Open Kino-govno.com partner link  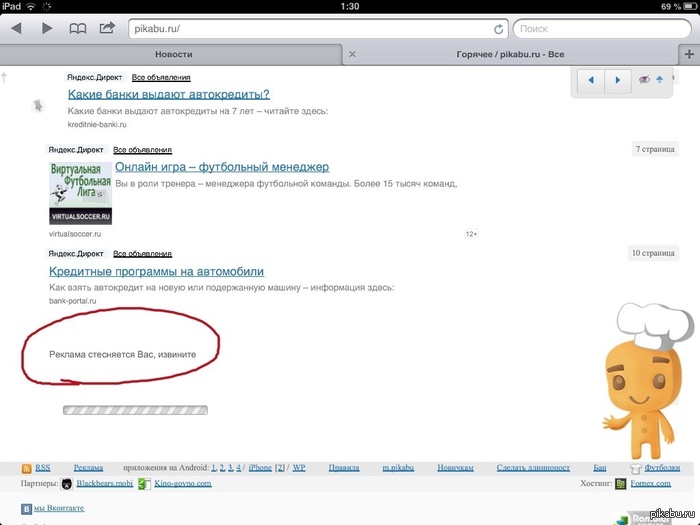pyautogui.click(x=183, y=483)
